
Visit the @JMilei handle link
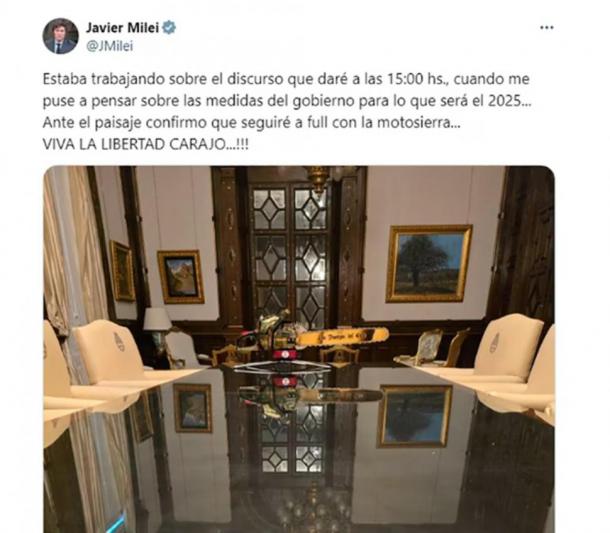click(109, 46)
